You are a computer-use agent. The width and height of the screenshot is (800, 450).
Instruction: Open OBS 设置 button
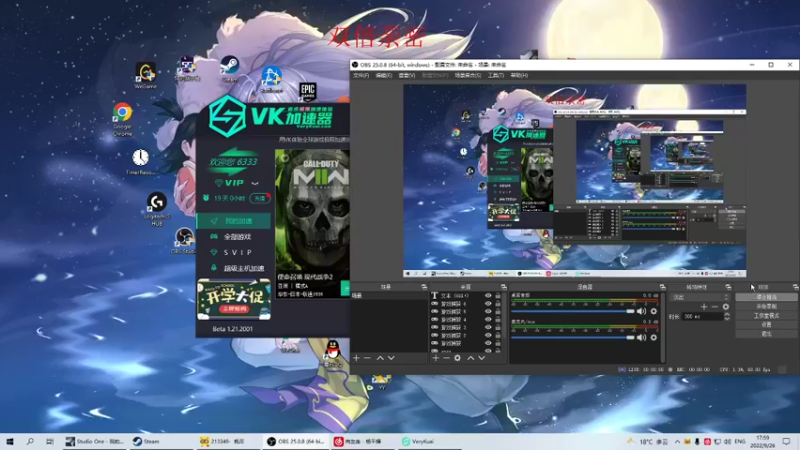pyautogui.click(x=766, y=324)
